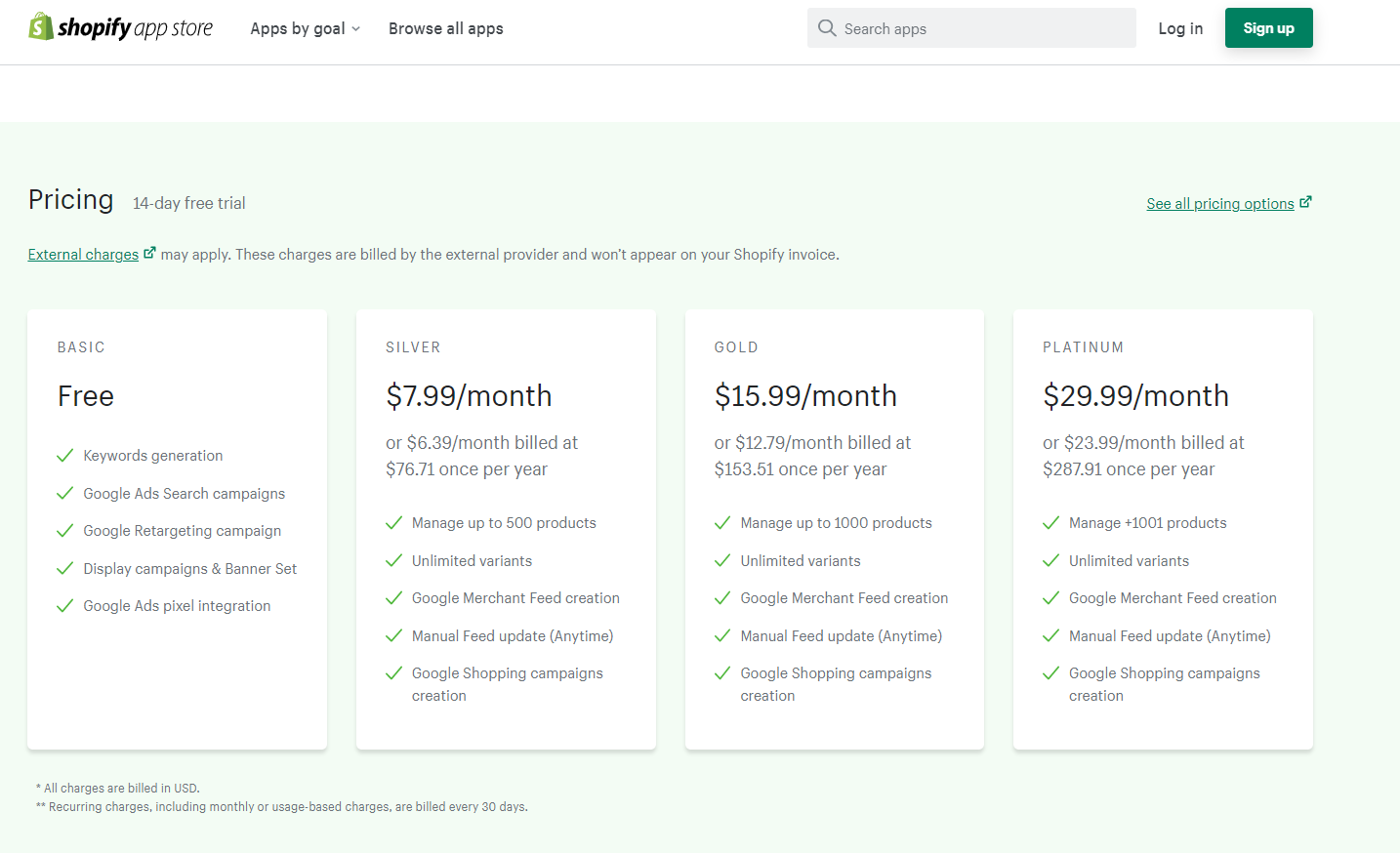The image size is (1400, 853).
Task: Click the Silver plan Manual Feed update checkmark
Action: click(x=394, y=636)
